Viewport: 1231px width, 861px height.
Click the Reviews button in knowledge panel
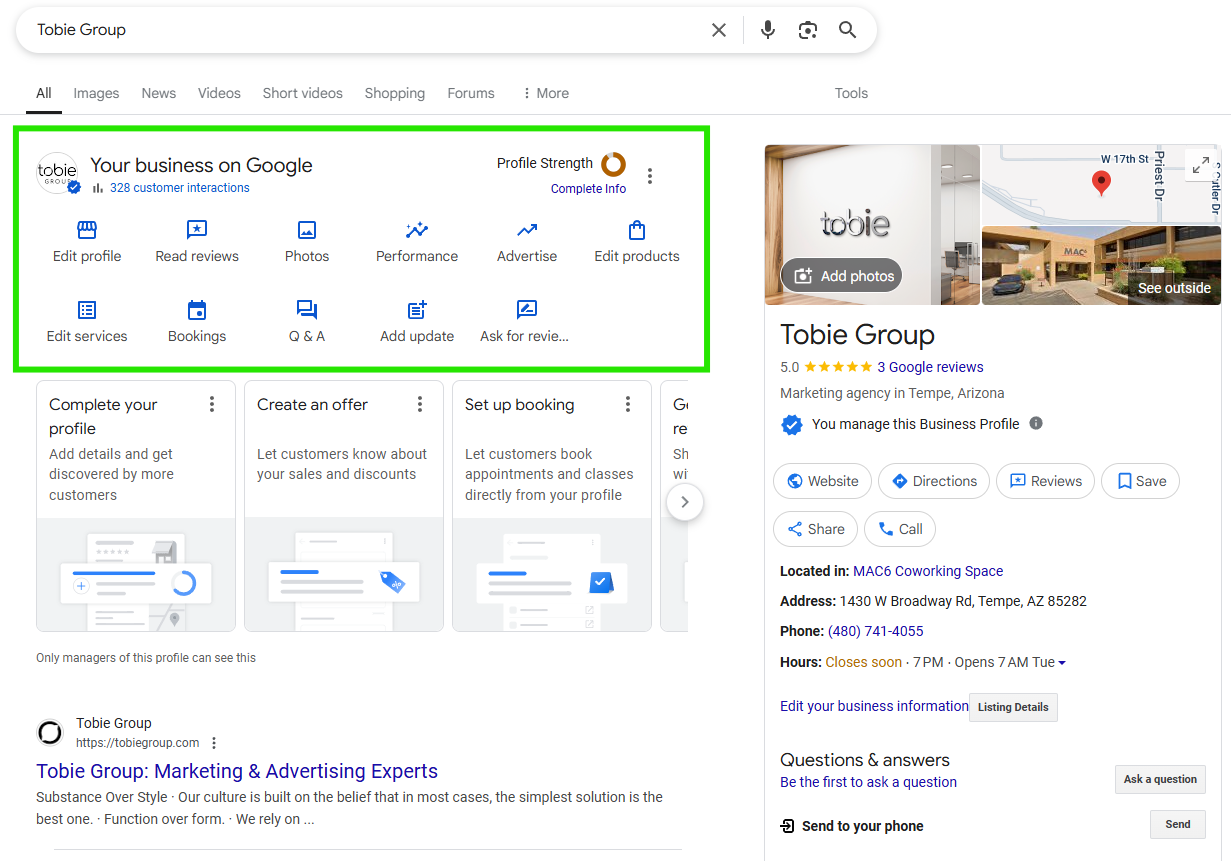point(1046,481)
